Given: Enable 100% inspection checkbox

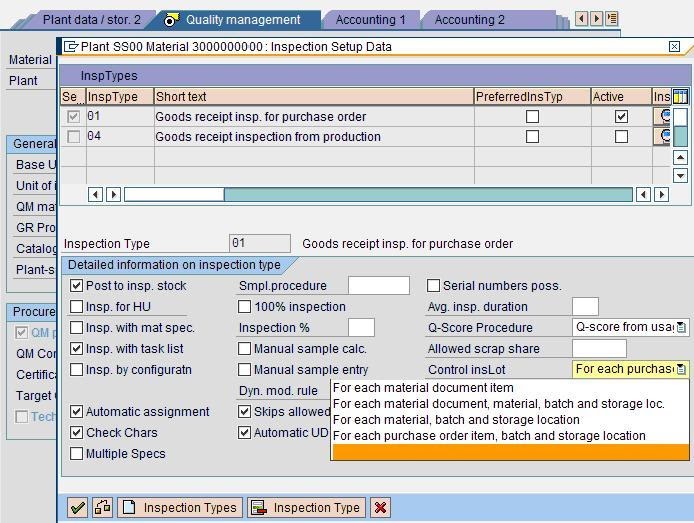Looking at the screenshot, I should point(244,306).
